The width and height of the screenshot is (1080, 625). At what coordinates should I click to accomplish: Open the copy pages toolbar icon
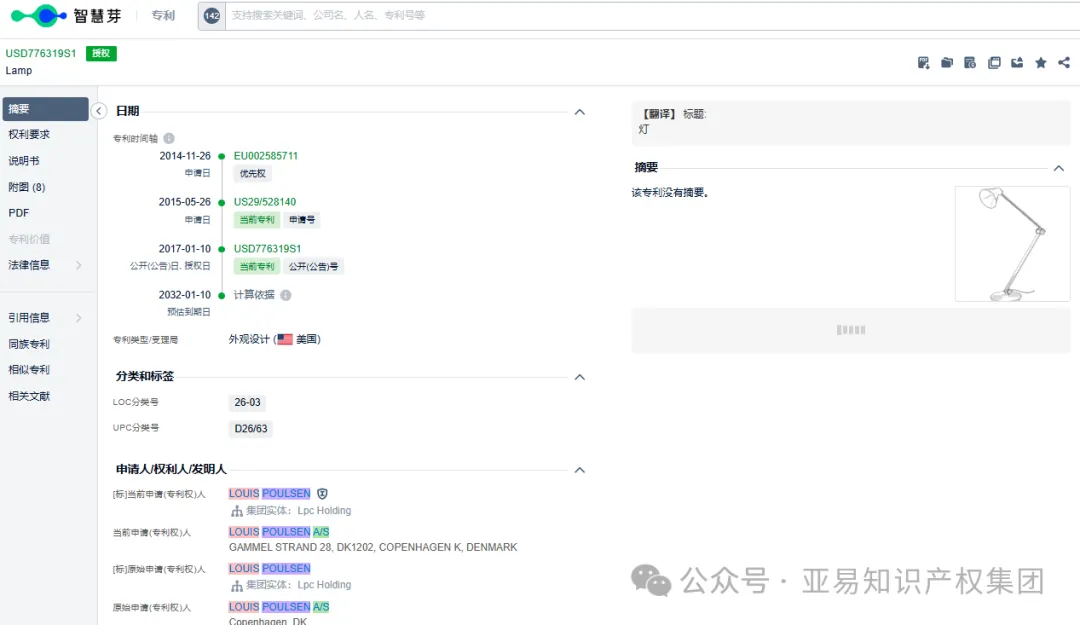point(994,62)
